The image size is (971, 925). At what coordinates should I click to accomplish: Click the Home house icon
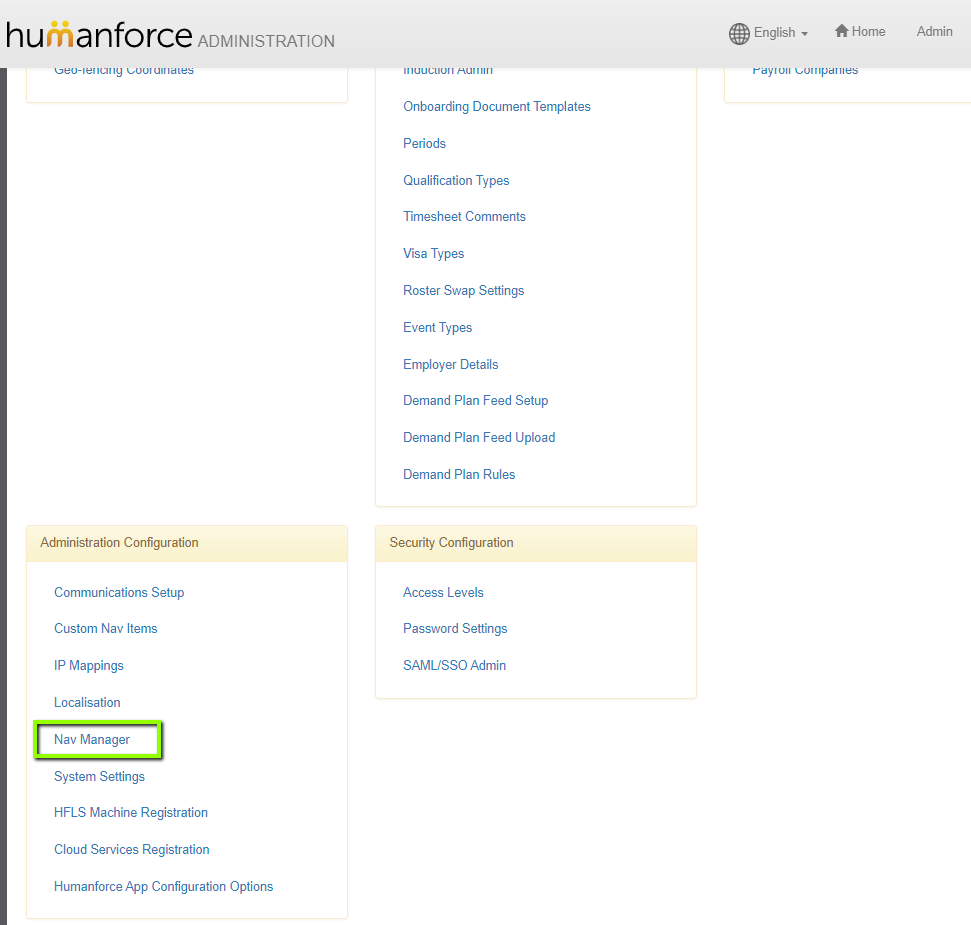(x=841, y=31)
